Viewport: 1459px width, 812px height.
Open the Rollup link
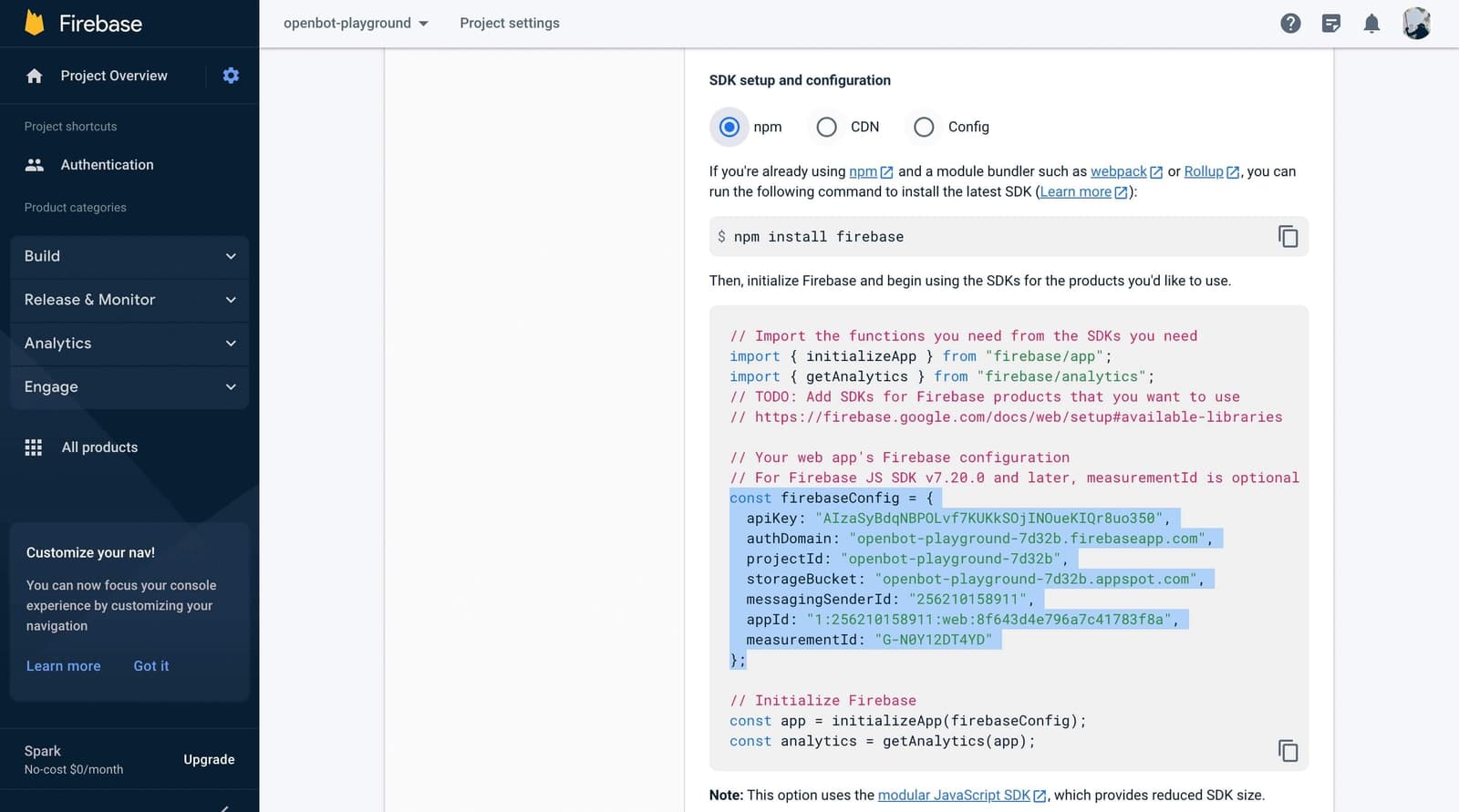(x=1204, y=171)
